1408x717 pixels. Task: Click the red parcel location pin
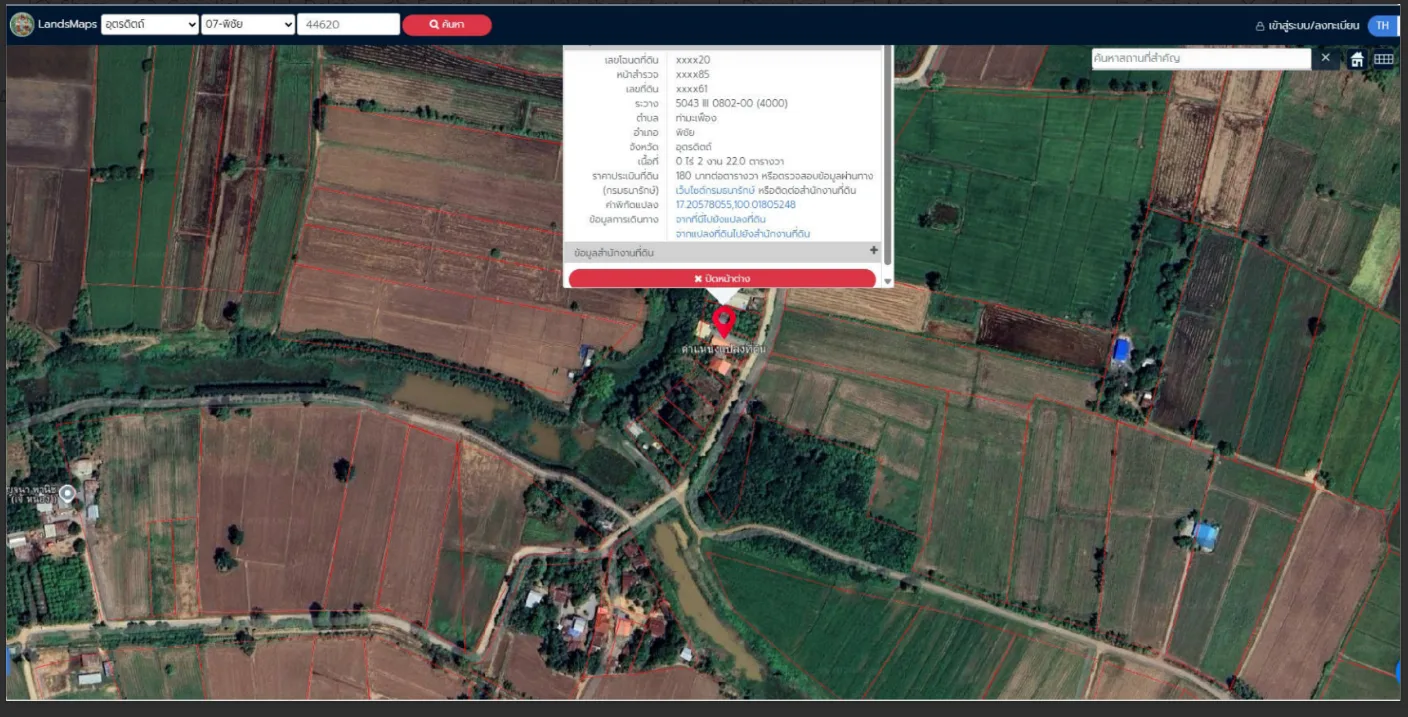(x=724, y=322)
